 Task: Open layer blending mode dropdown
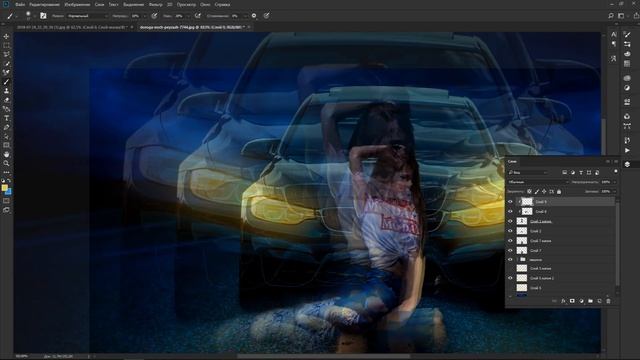(x=538, y=182)
